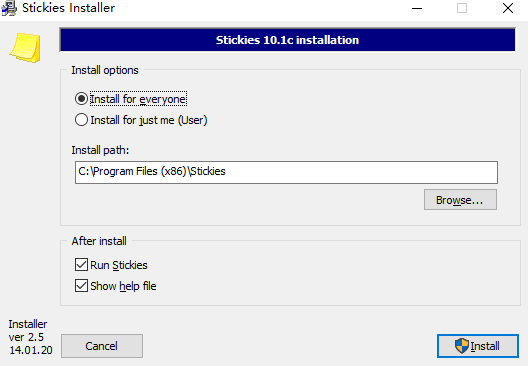This screenshot has height=366, width=528.
Task: Click into the Install path text field
Action: tap(286, 172)
